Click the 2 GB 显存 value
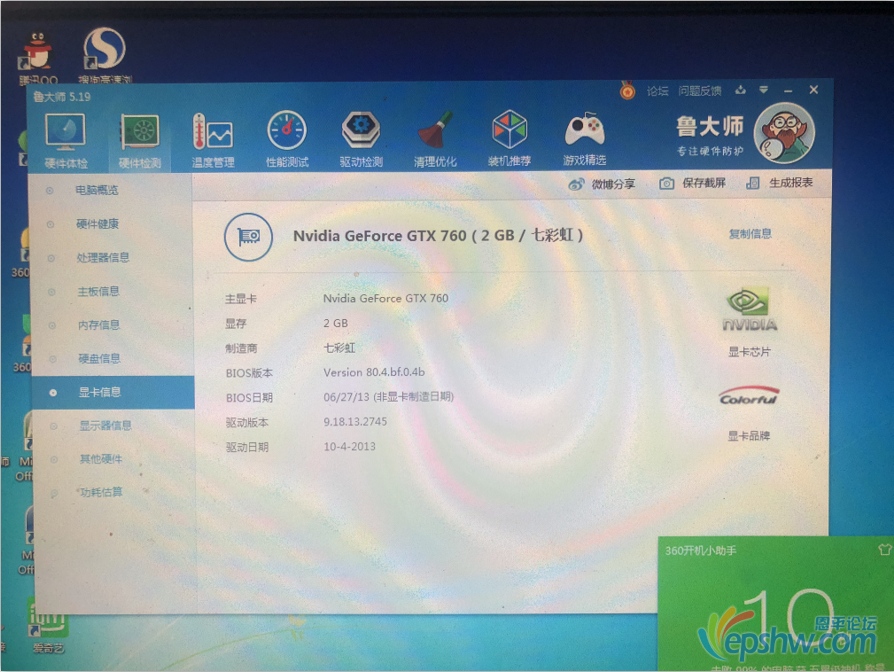This screenshot has height=672, width=894. pyautogui.click(x=335, y=323)
